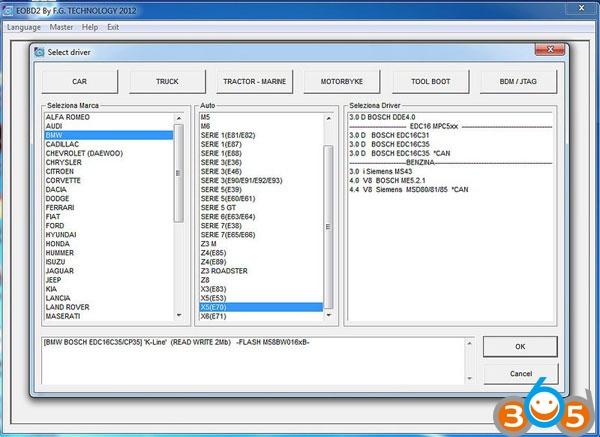Select the CAR category button
Viewport: 600px width, 437px height.
tap(80, 82)
